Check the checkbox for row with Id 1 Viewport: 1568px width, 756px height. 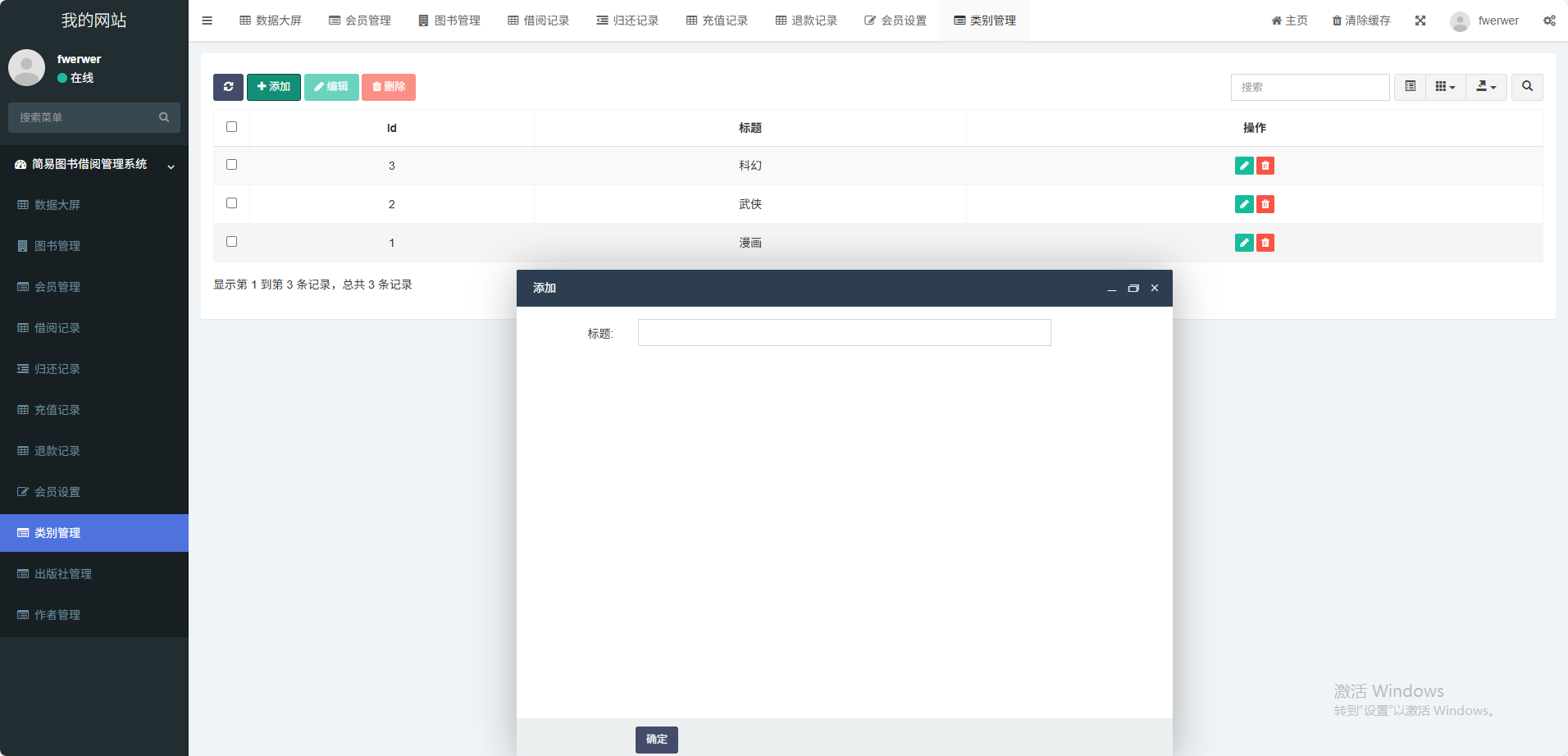[231, 242]
